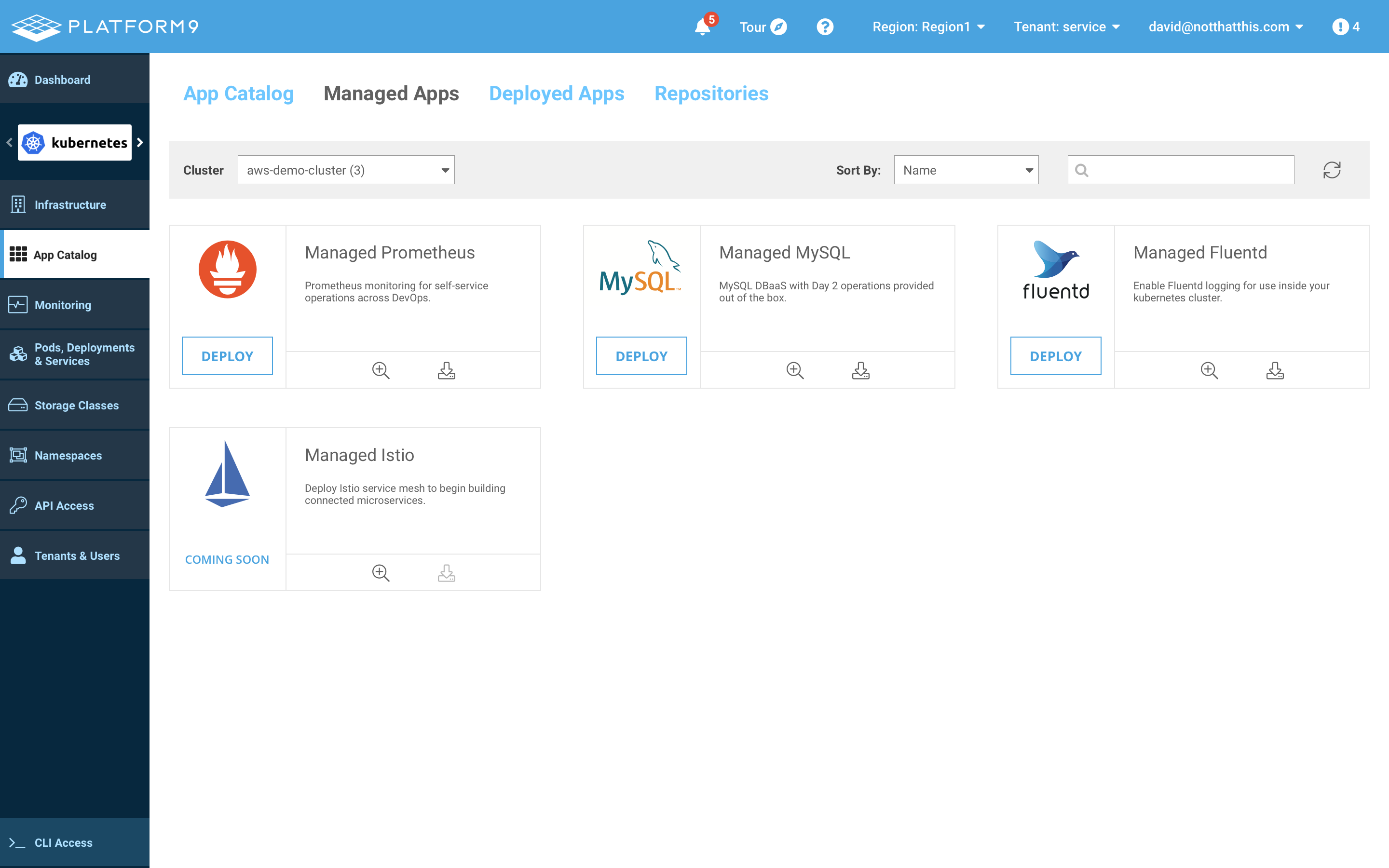Open Monitoring in the sidebar

[x=75, y=305]
